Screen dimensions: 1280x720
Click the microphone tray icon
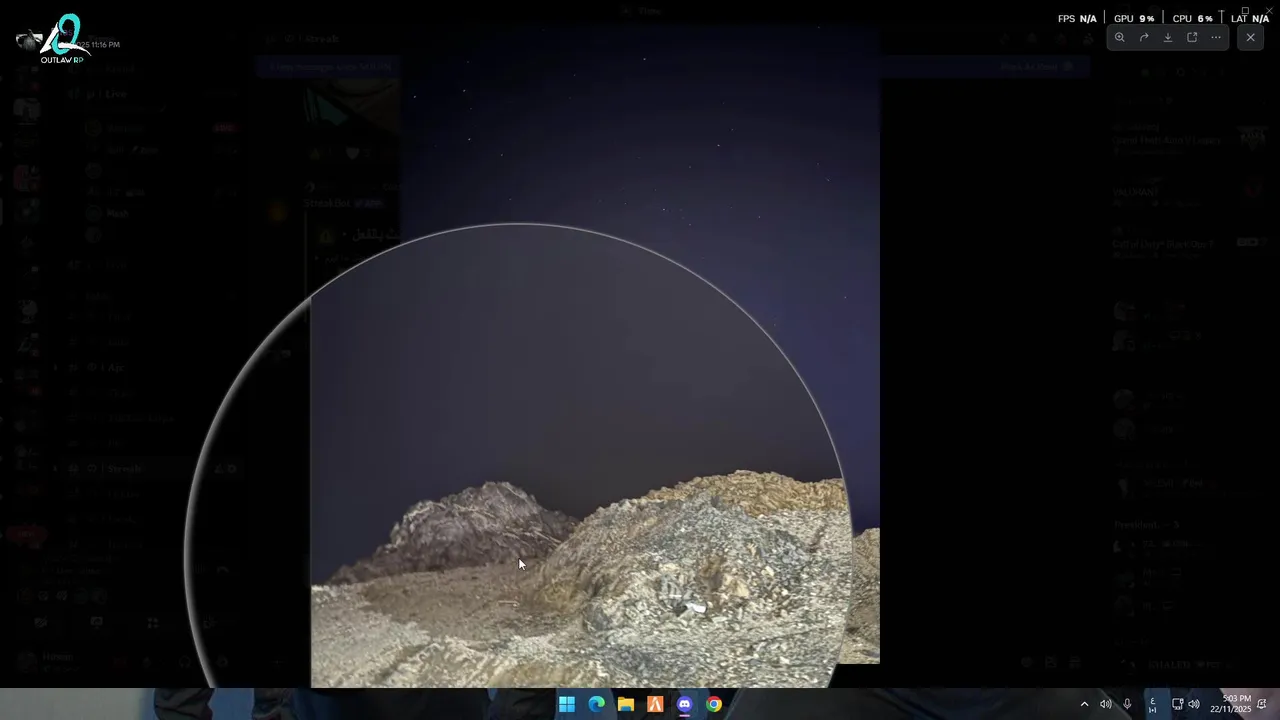1127,704
